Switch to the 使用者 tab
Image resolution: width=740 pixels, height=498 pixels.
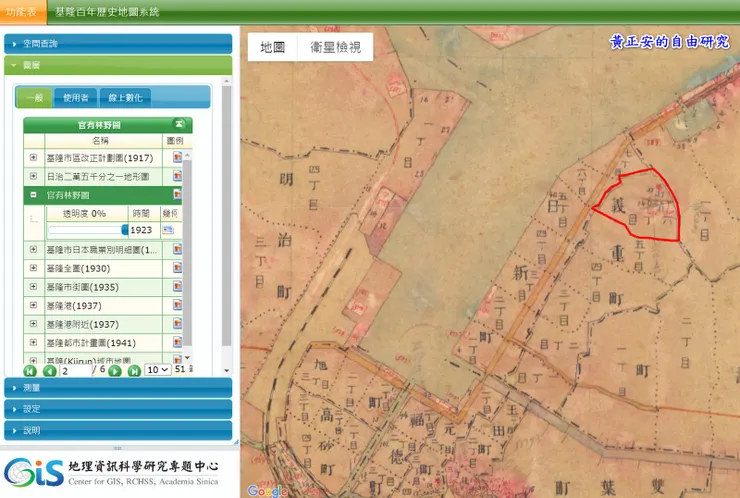[76, 97]
